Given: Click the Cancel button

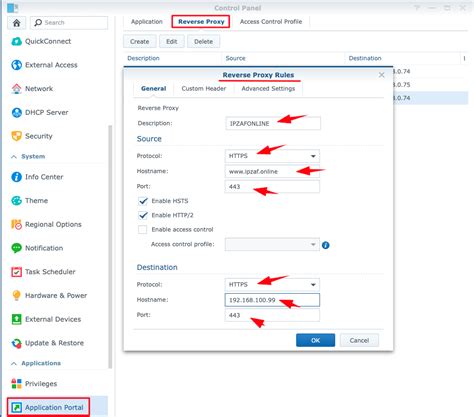Looking at the screenshot, I should (359, 340).
